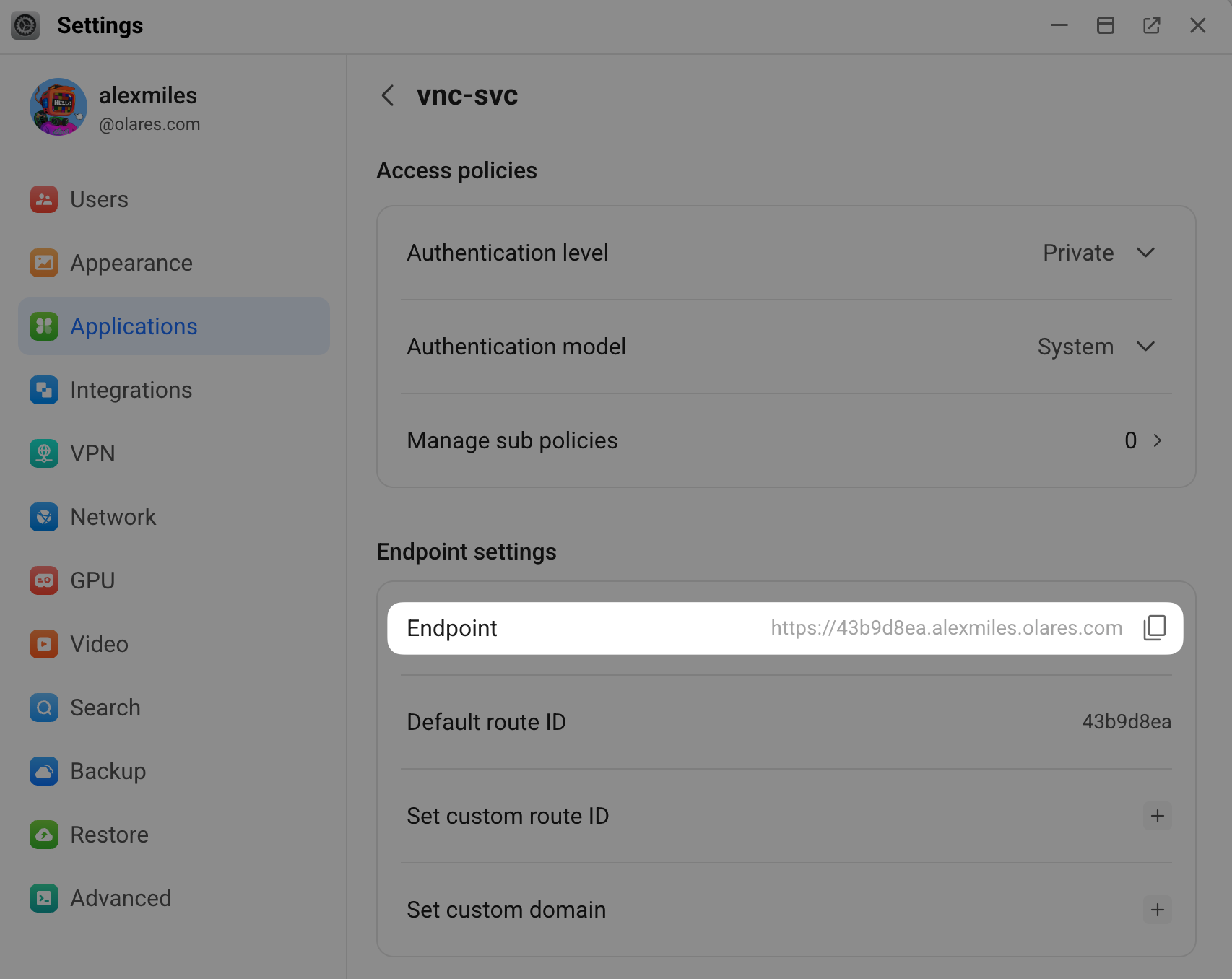Click the Users sidebar icon

tap(44, 199)
